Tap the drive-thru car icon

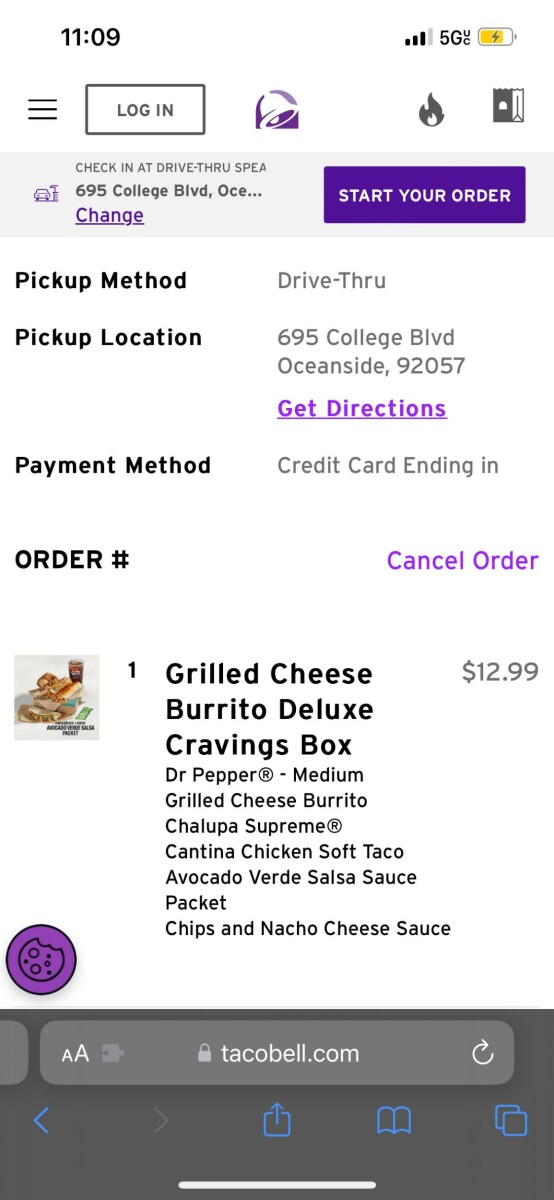46,193
